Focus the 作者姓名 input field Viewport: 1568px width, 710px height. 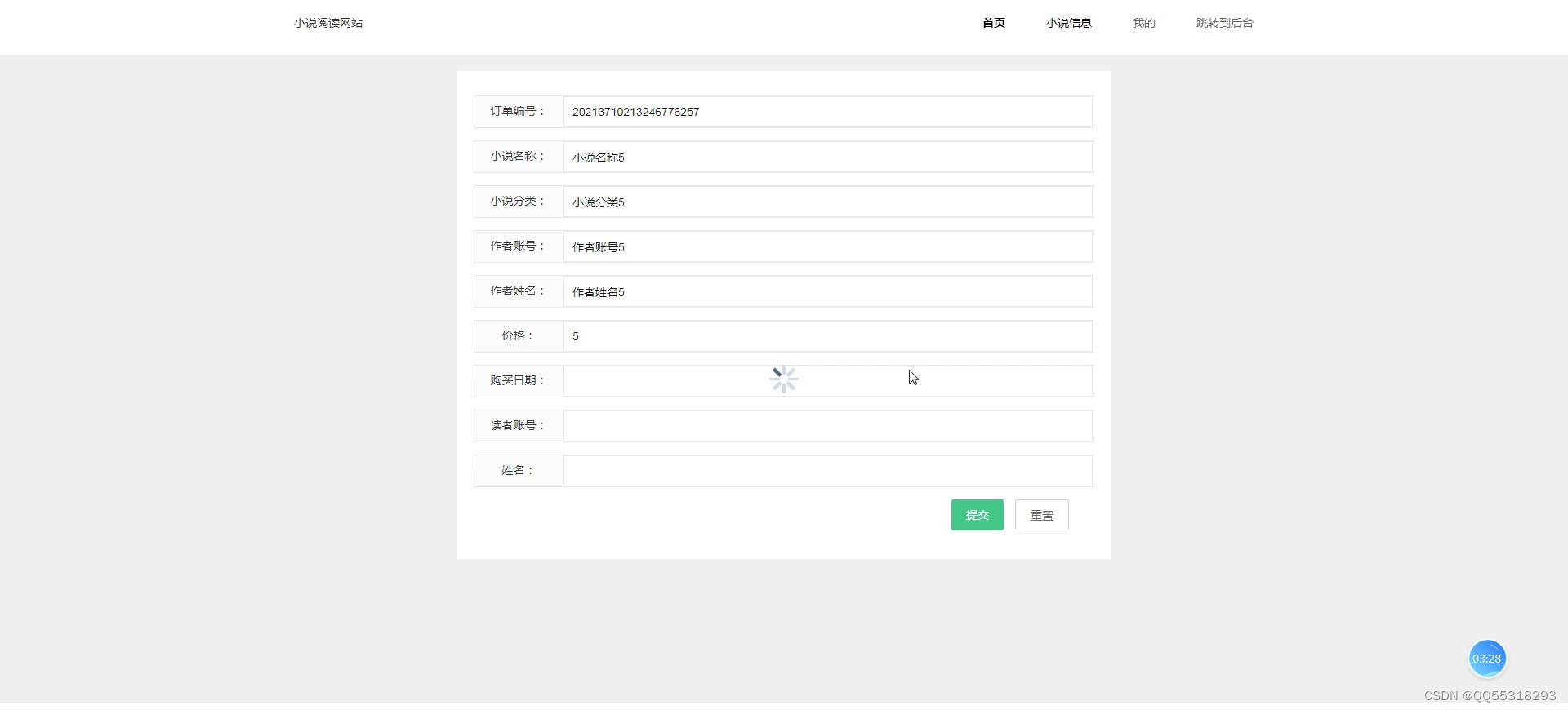[x=828, y=291]
